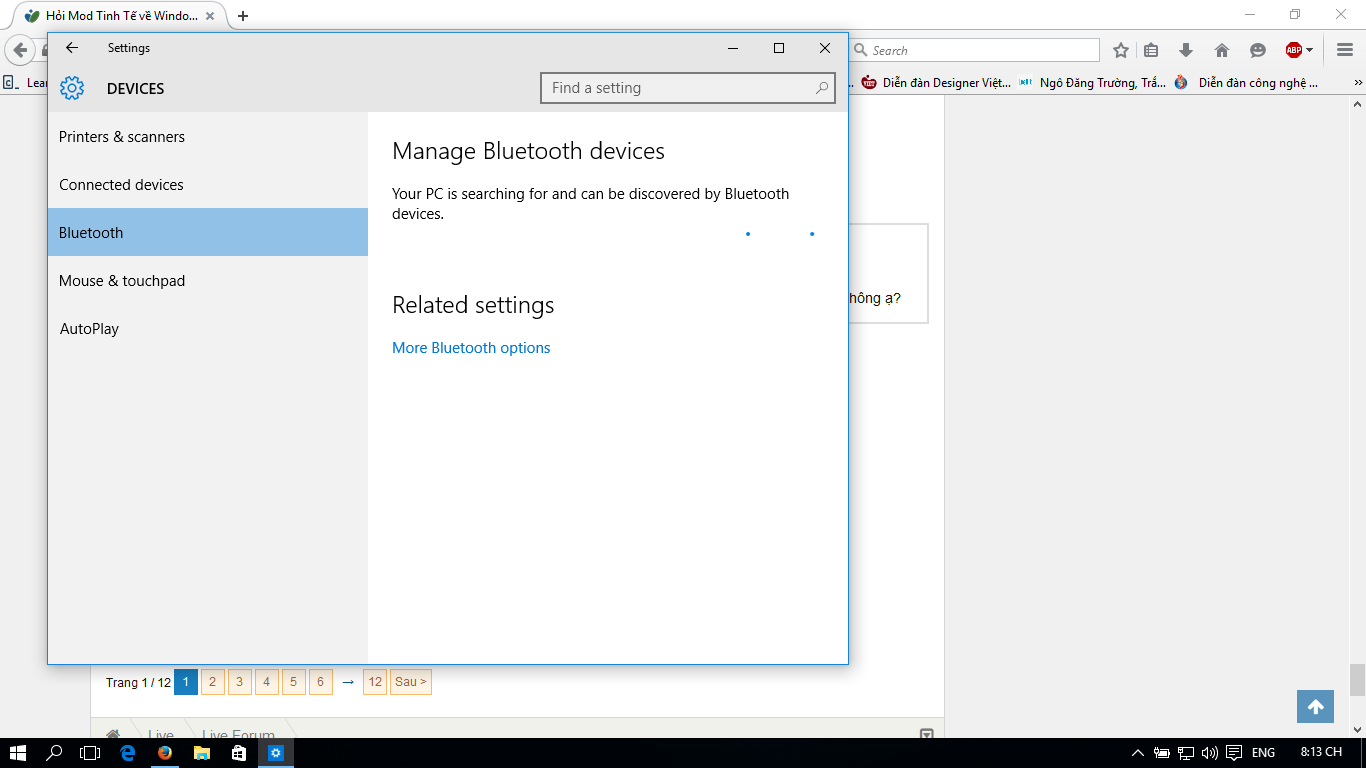Expand the bookmarks toolbar overflow chevron
The height and width of the screenshot is (768, 1366).
point(1358,83)
